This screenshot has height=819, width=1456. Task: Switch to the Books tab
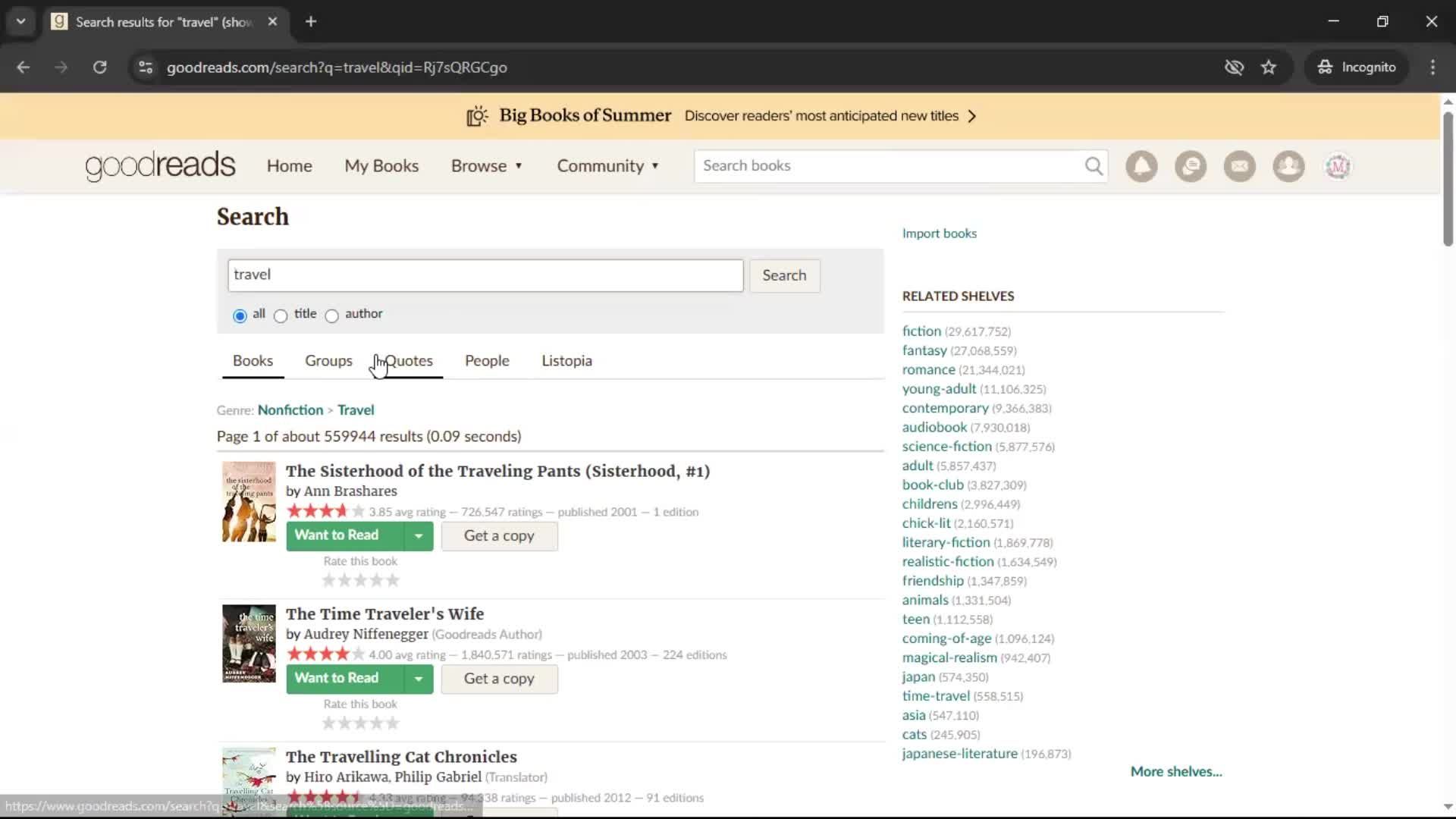pos(253,361)
